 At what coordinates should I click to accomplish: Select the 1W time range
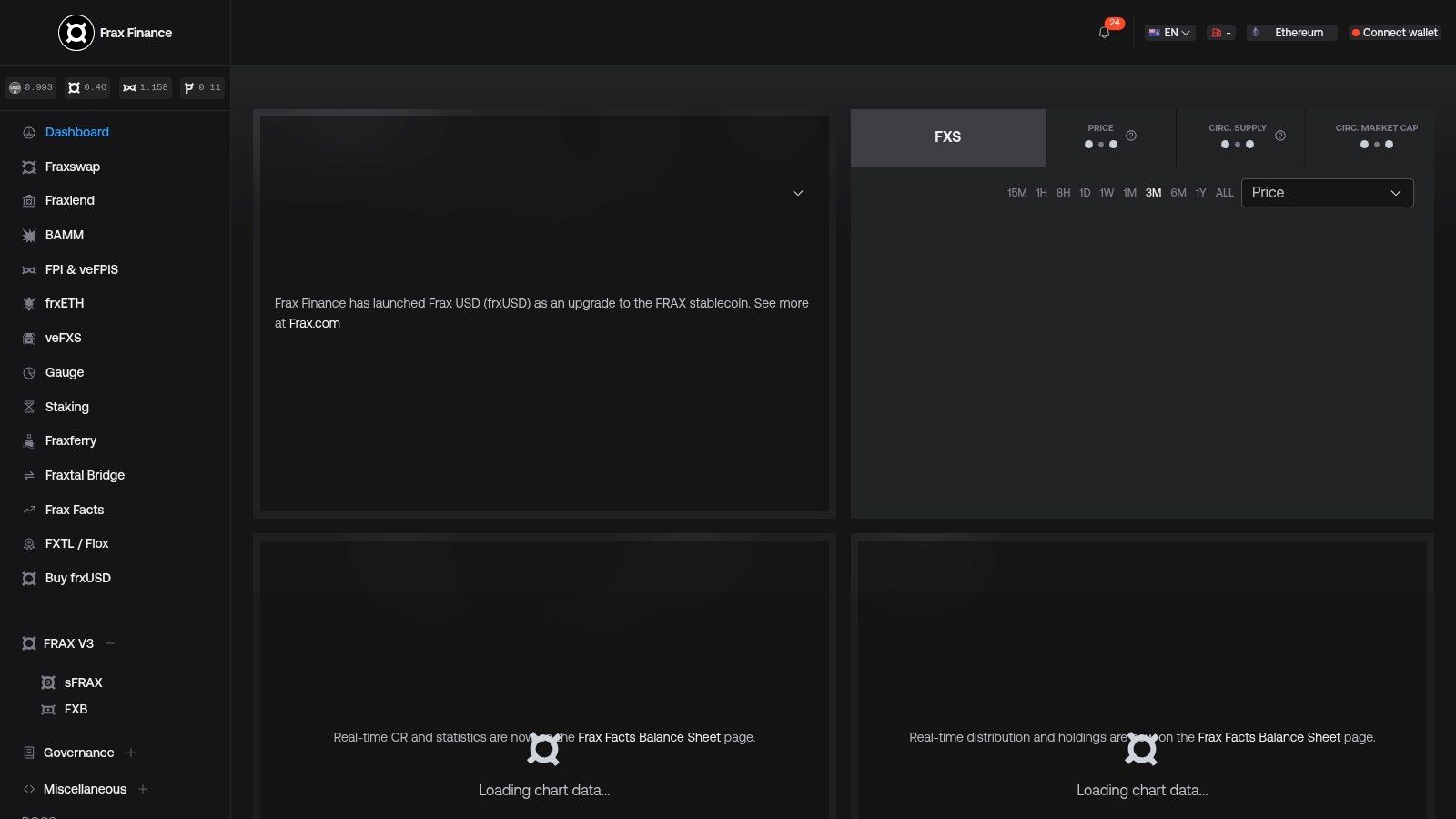tap(1107, 193)
